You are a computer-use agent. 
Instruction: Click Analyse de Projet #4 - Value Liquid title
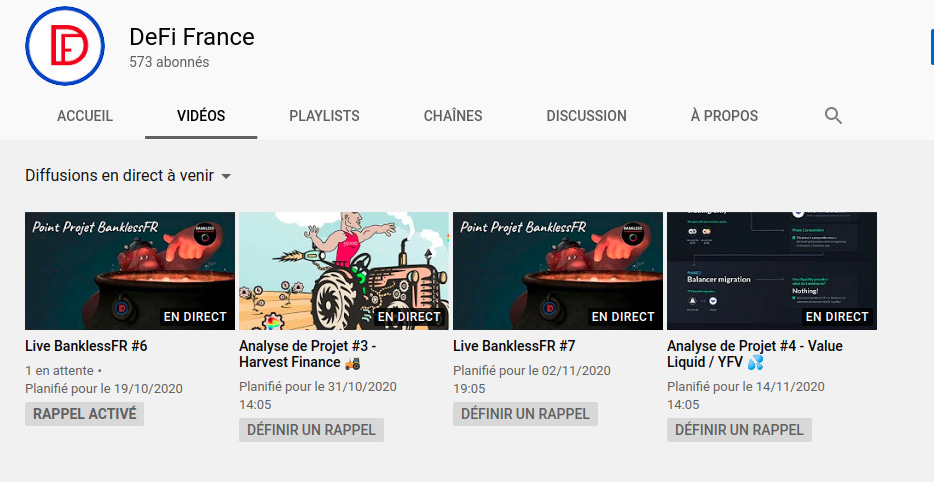click(x=755, y=354)
